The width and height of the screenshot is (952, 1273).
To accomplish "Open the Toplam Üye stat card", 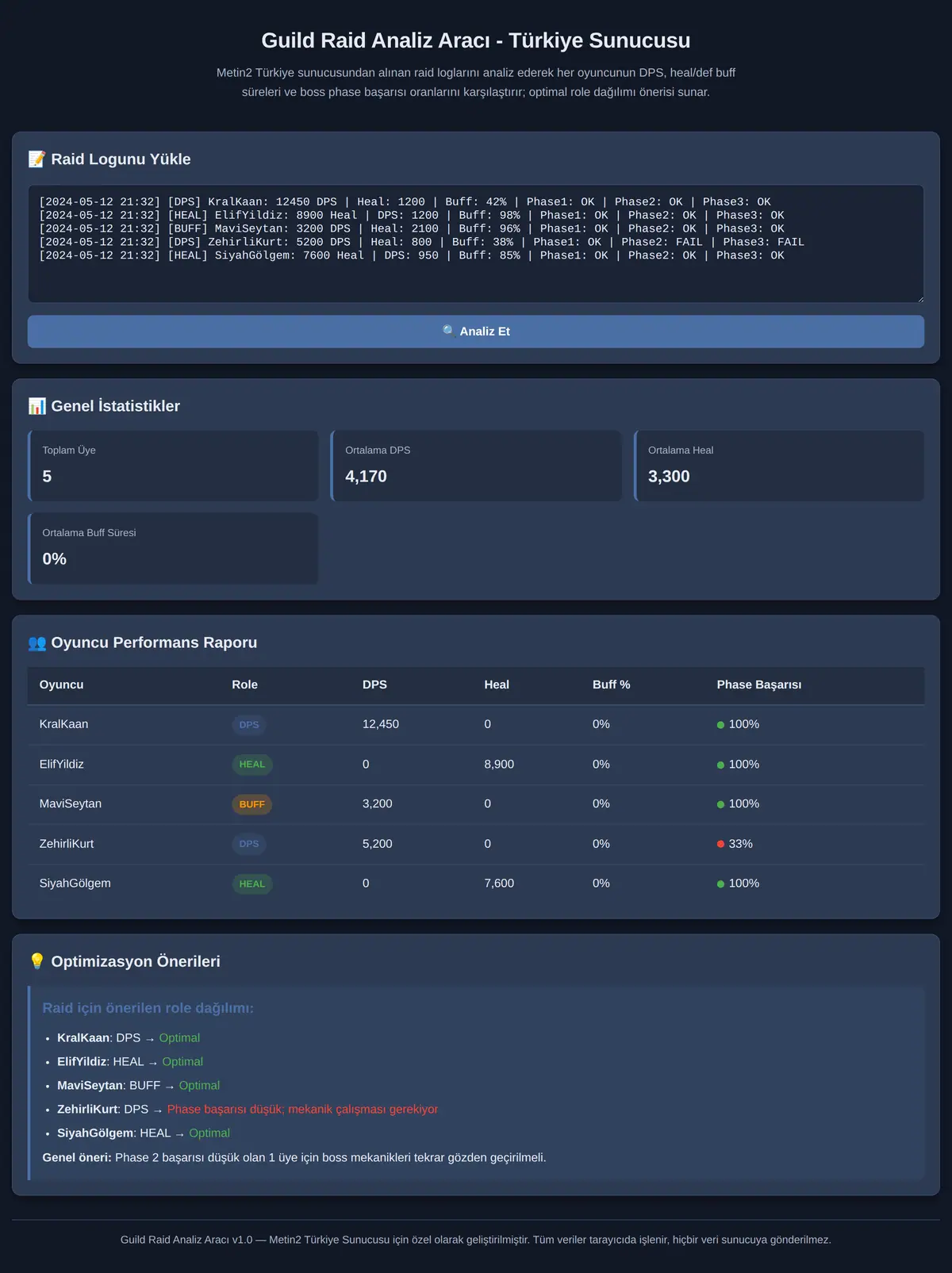I will click(x=173, y=466).
